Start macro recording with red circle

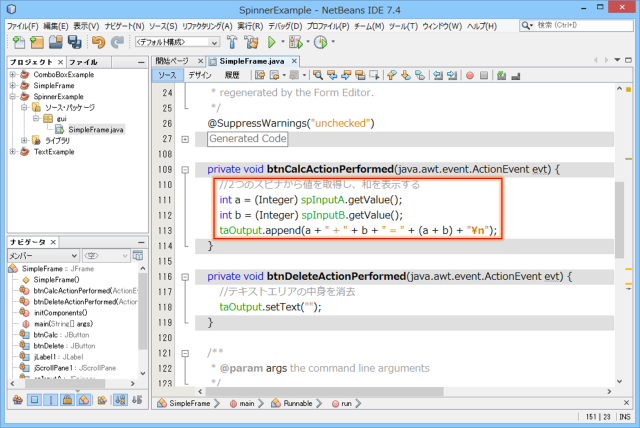[x=470, y=75]
